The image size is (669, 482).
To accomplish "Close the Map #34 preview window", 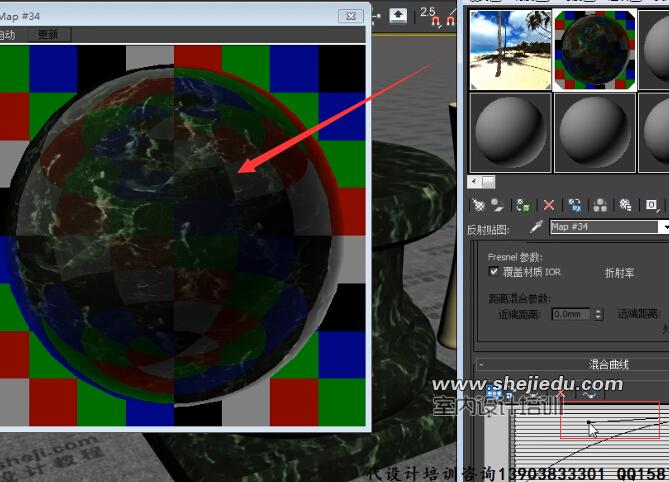I will coord(351,16).
